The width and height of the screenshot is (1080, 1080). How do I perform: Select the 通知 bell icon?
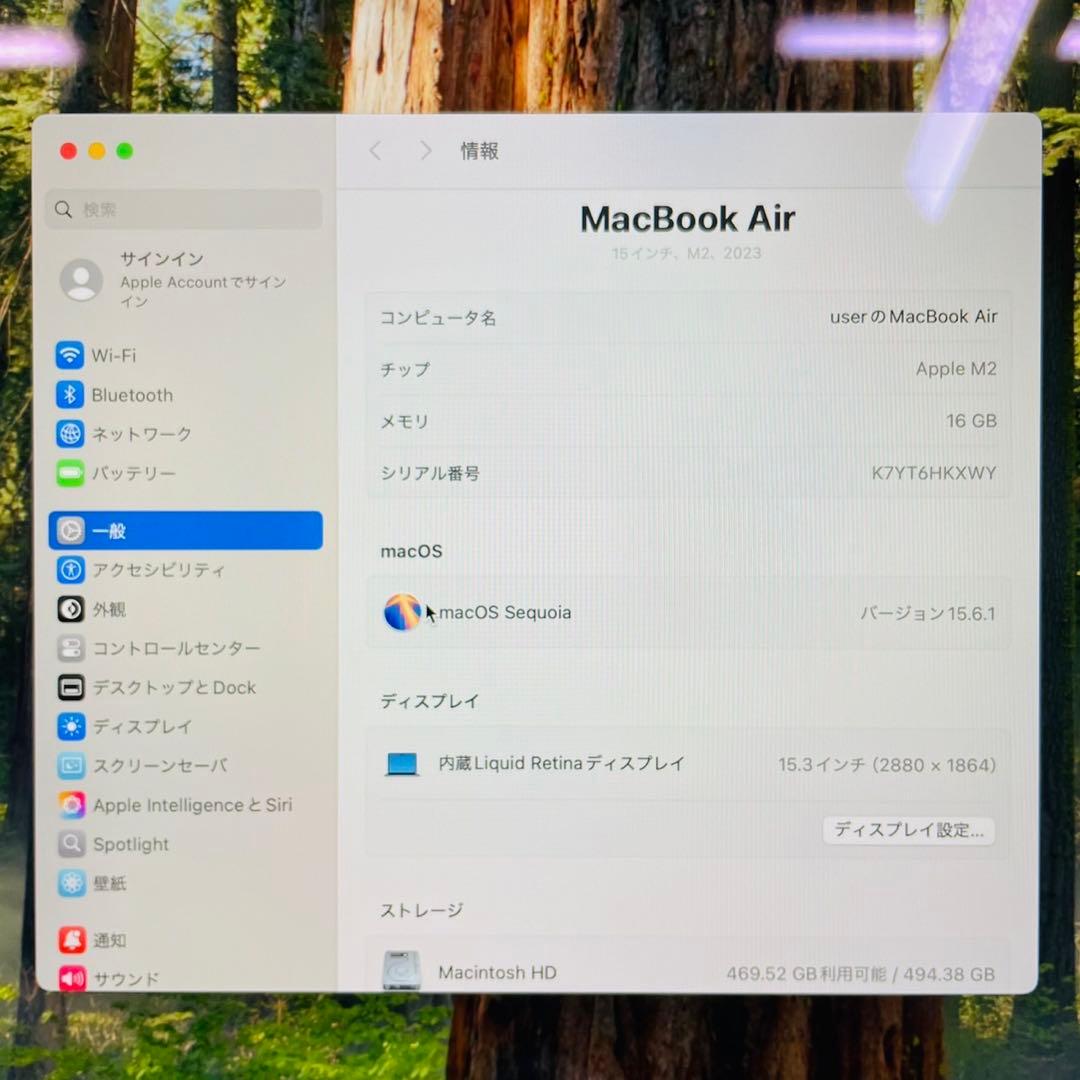(70, 940)
